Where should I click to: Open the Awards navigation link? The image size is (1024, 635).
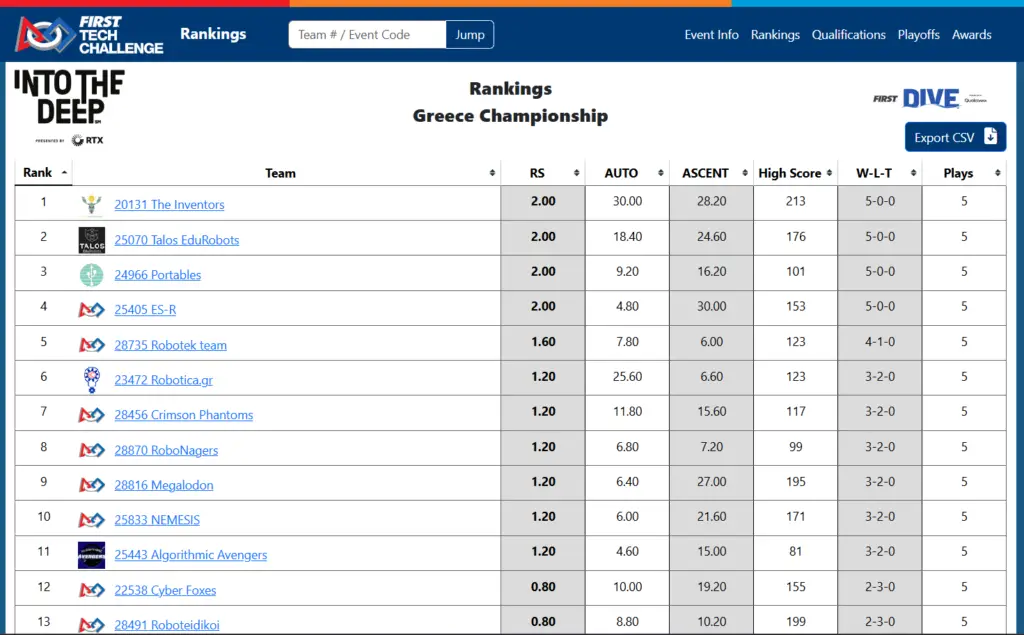(x=971, y=35)
